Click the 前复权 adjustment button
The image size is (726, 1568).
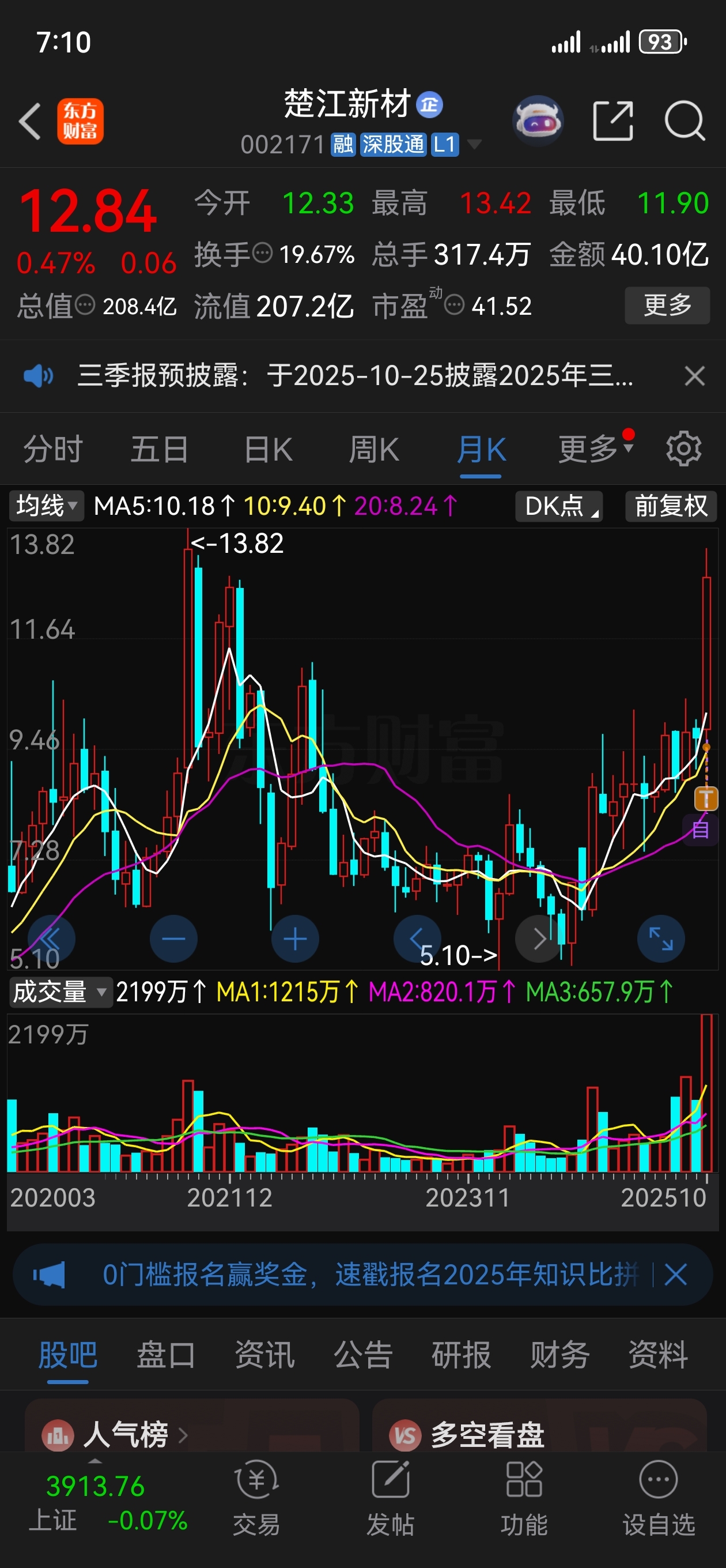coord(671,506)
